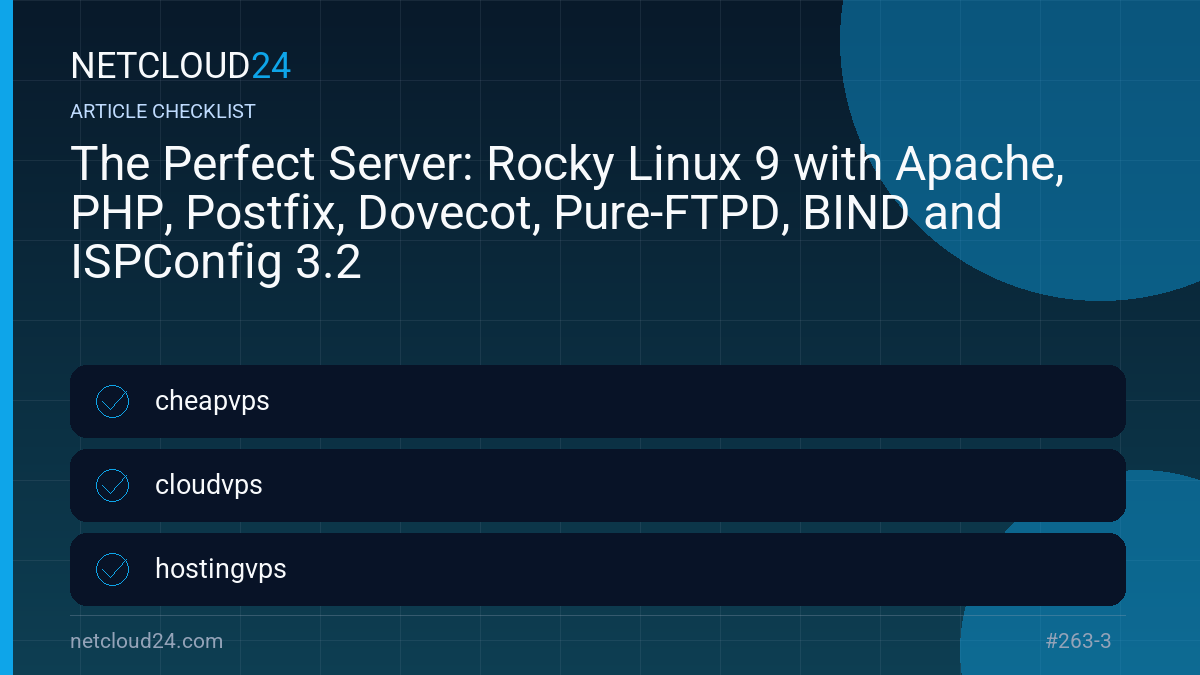Click the #263-3 reference number
1200x675 pixels.
pyautogui.click(x=1078, y=641)
